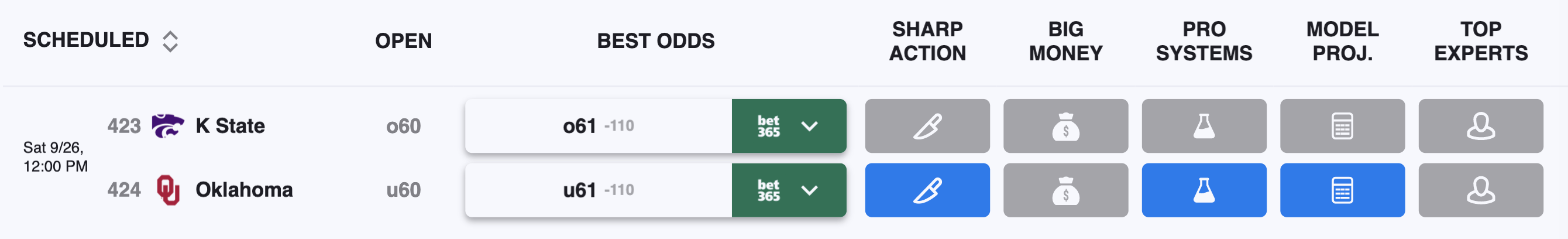Open Oklahoma pro systems flask icon
Viewport: 1568px width, 239px height.
1204,190
